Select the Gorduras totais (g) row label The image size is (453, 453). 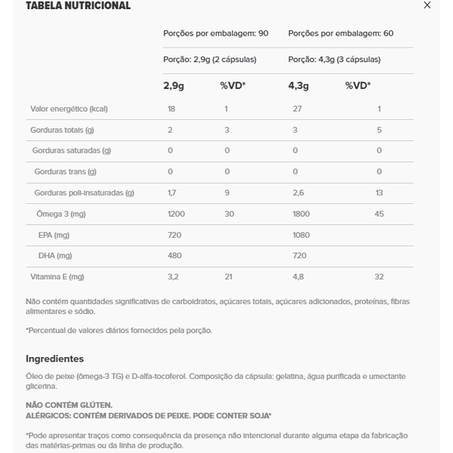[x=62, y=130]
